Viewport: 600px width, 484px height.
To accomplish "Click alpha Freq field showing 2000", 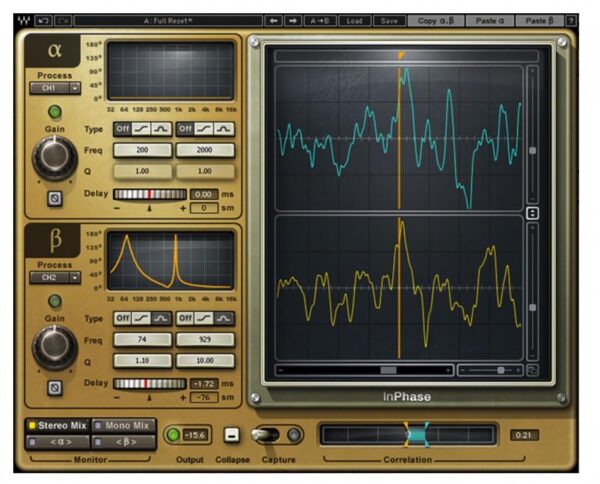I will (205, 150).
